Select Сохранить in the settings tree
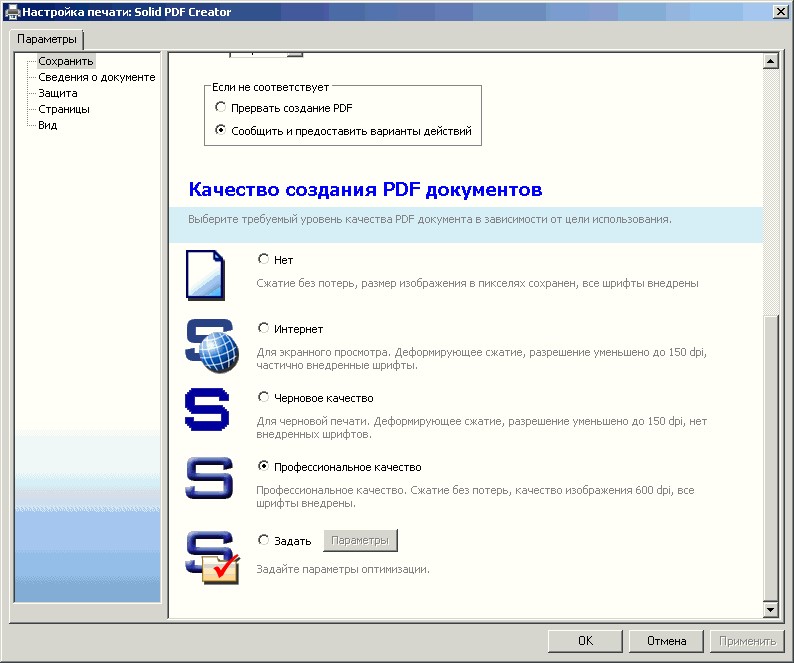This screenshot has width=794, height=663. (66, 61)
